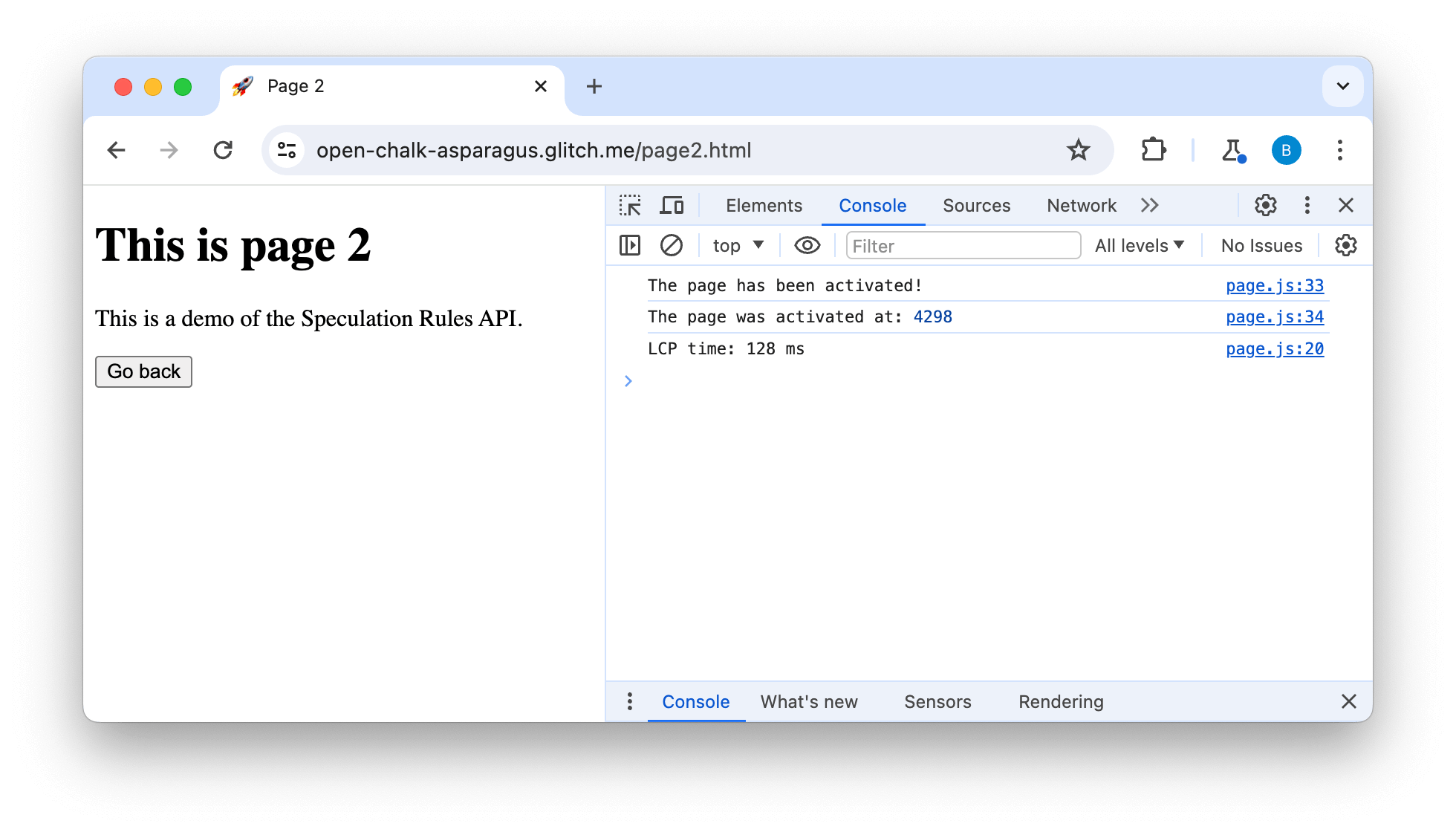Viewport: 1456px width, 832px height.
Task: Click the page2.js:34 source link
Action: point(1275,317)
